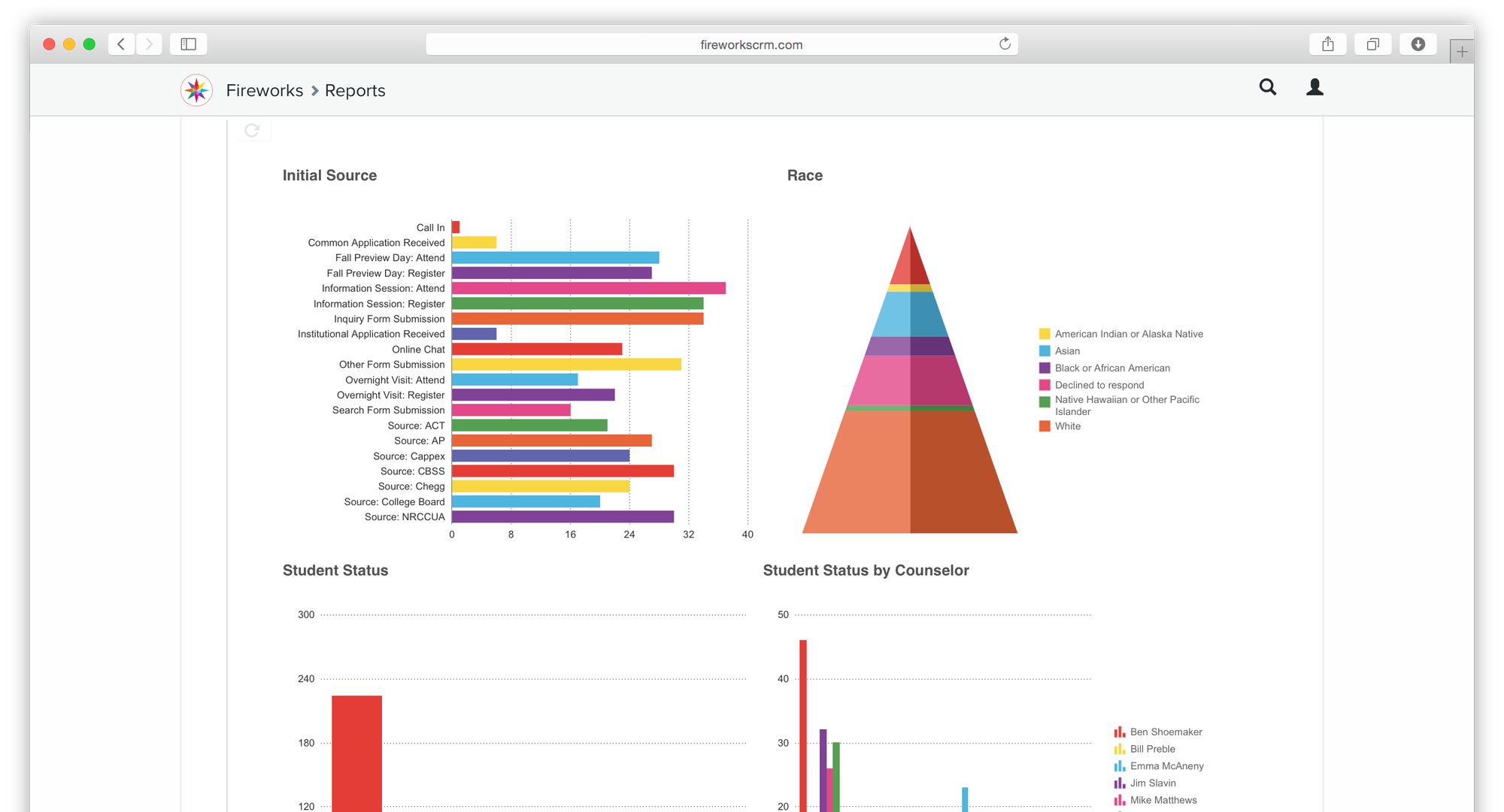1504x812 pixels.
Task: Show all tabs overview icon
Action: (1372, 44)
